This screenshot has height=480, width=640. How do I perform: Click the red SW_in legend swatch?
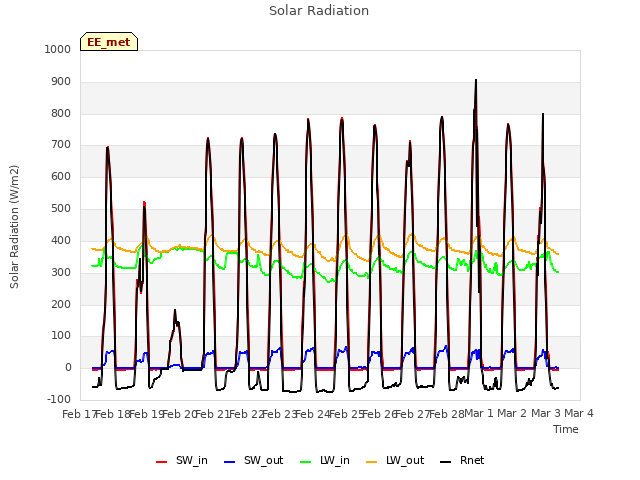tap(162, 462)
